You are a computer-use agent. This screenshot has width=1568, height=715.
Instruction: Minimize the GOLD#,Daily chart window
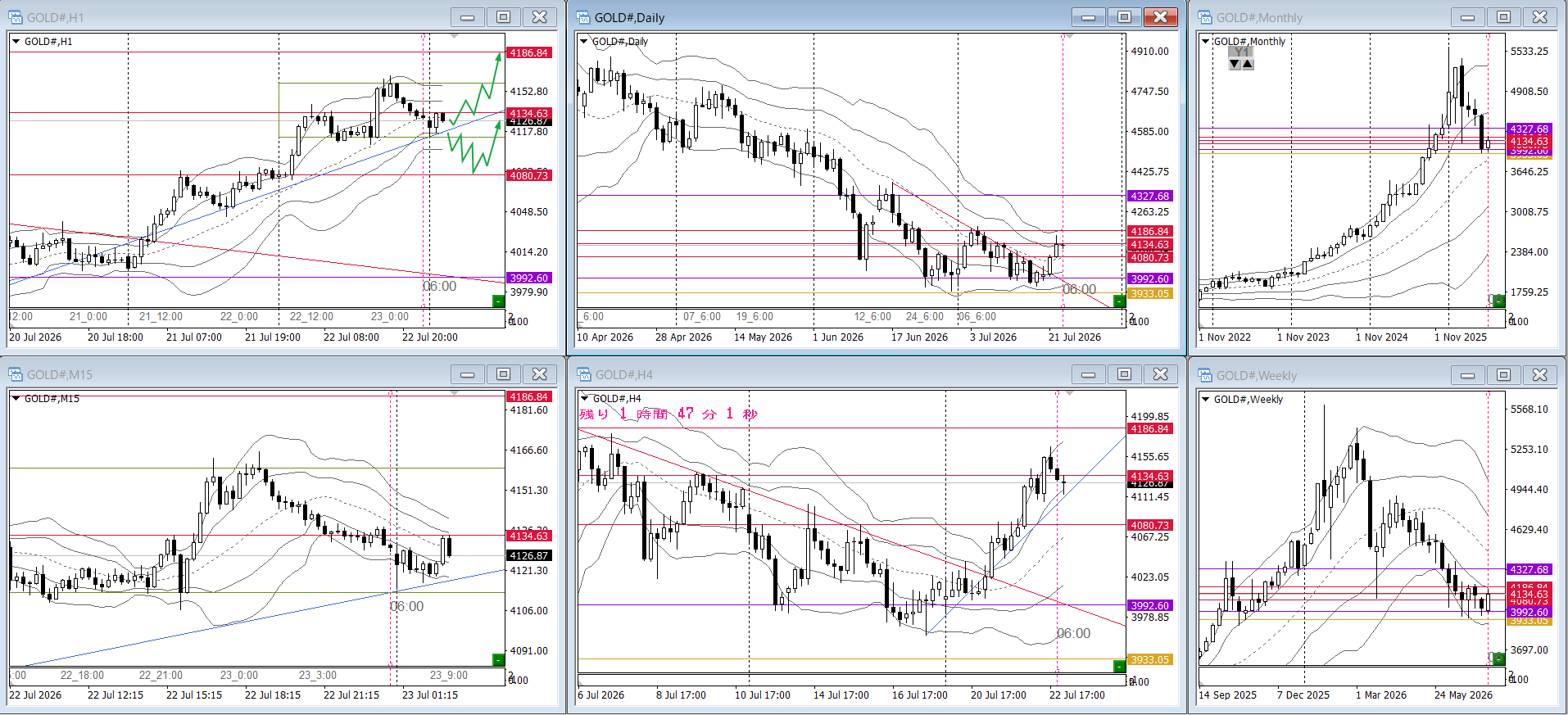(x=1089, y=17)
